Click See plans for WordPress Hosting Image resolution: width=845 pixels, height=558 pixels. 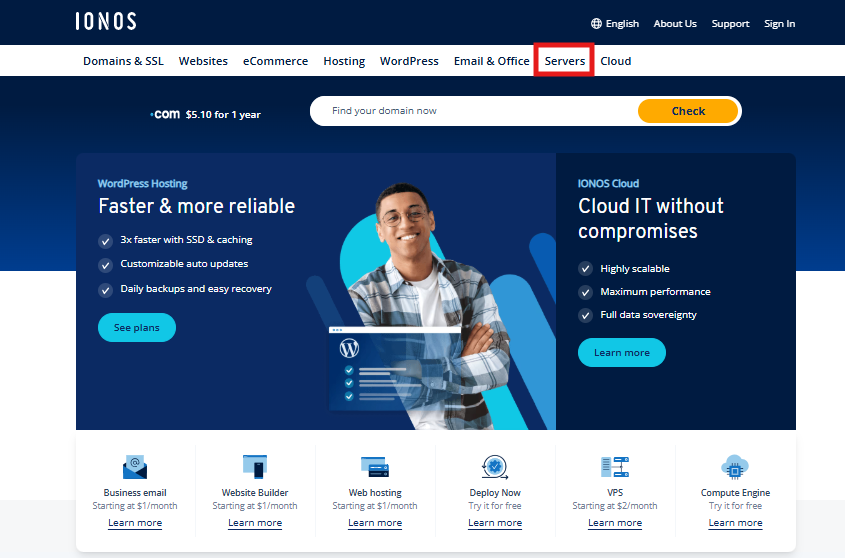(137, 327)
